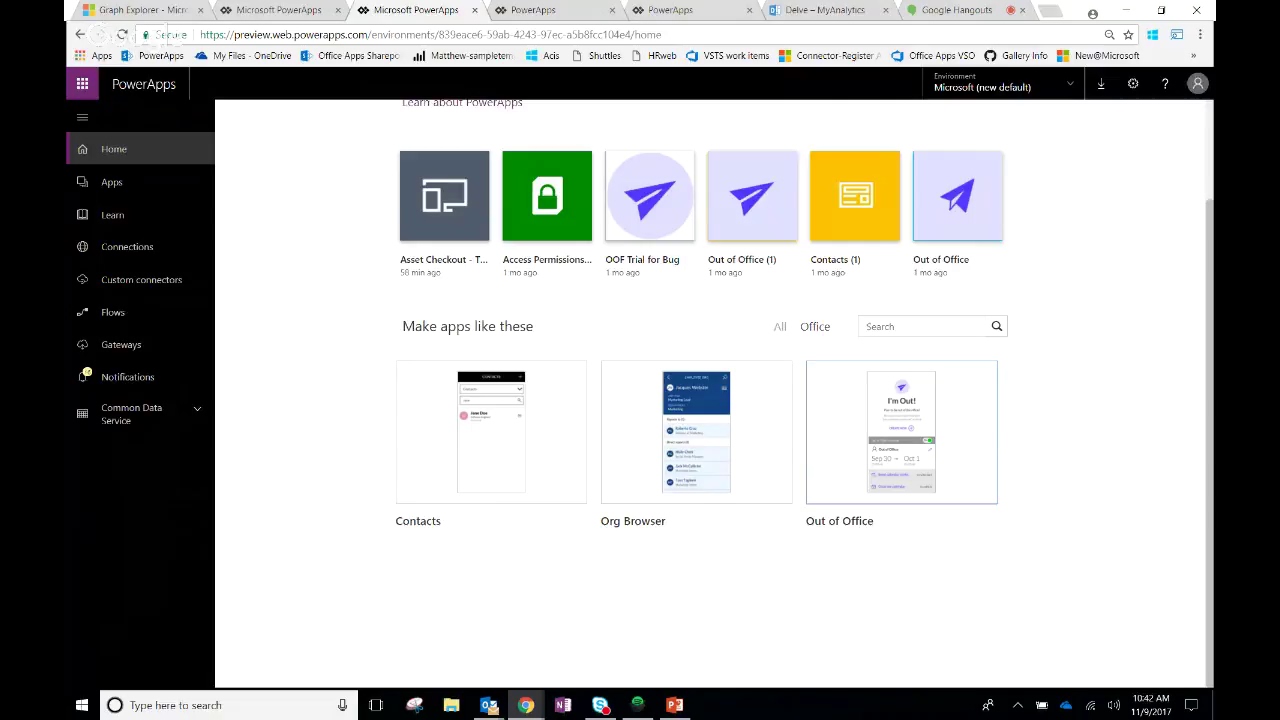Open Outlook from the taskbar
The image size is (1280, 720).
click(489, 705)
